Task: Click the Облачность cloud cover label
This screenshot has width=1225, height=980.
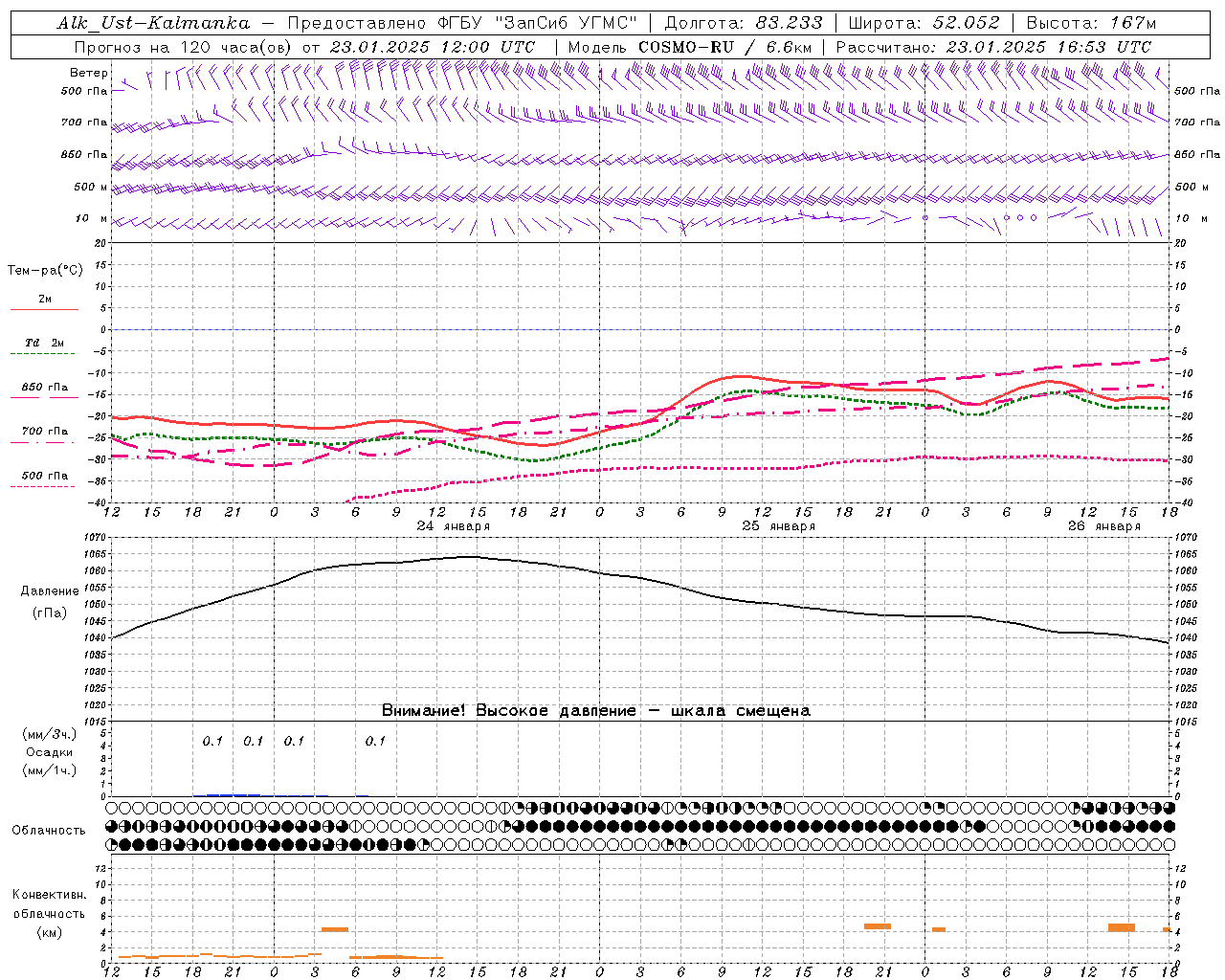Action: point(49,831)
